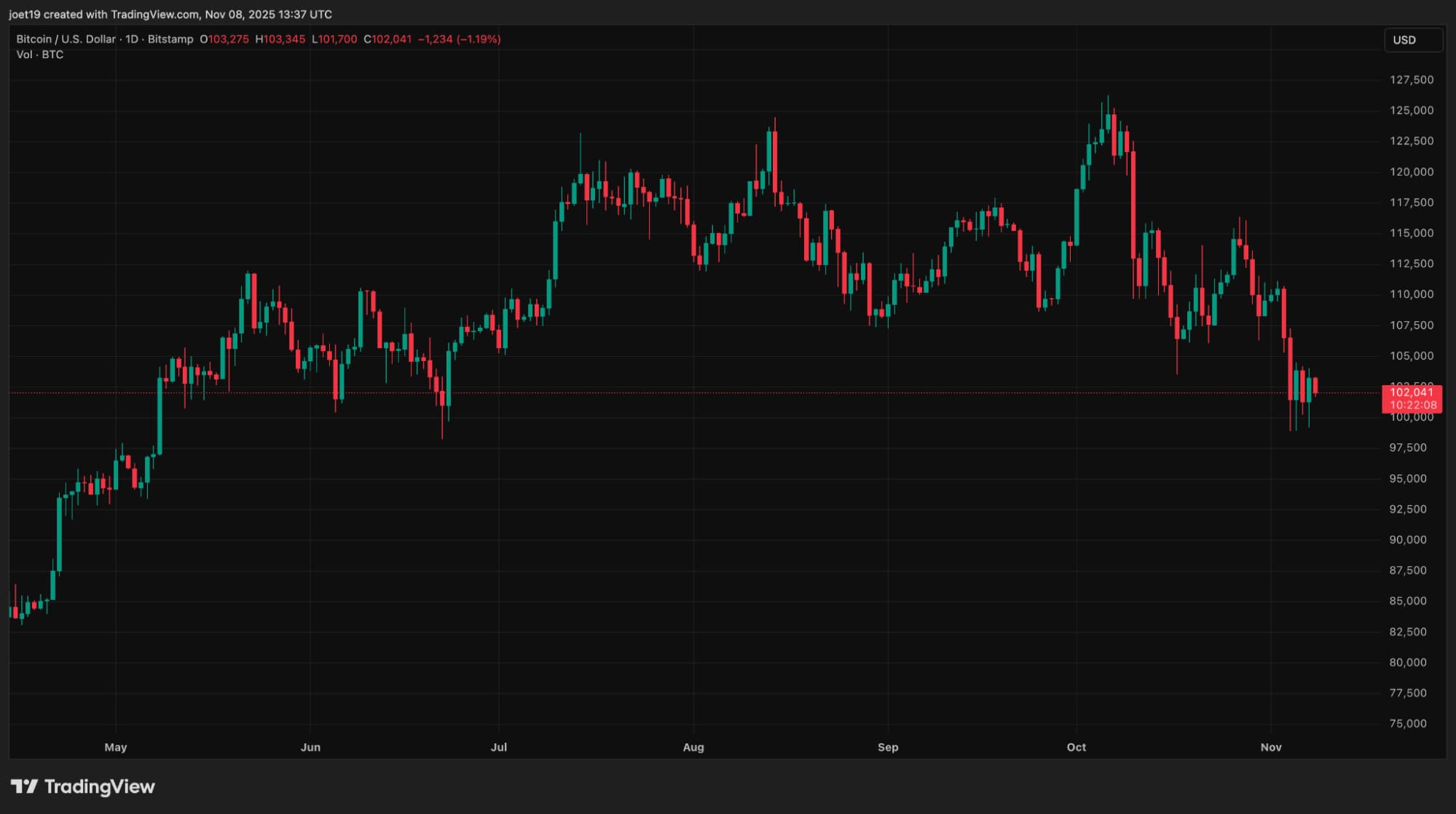
Task: Click the joet19 created with TradingView.com caption
Action: click(x=170, y=15)
